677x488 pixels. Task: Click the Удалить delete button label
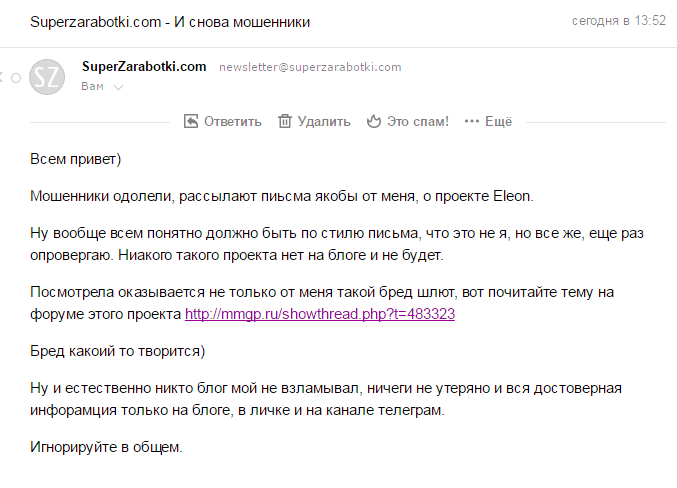click(x=324, y=121)
